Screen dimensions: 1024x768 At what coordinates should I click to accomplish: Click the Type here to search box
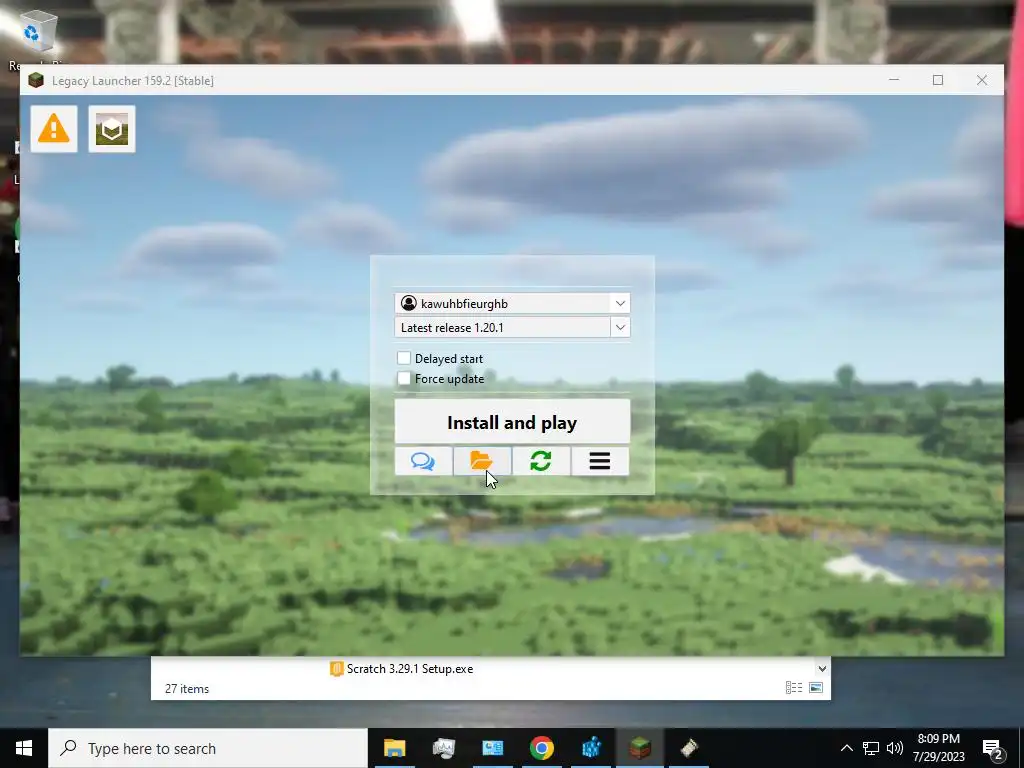(x=208, y=748)
